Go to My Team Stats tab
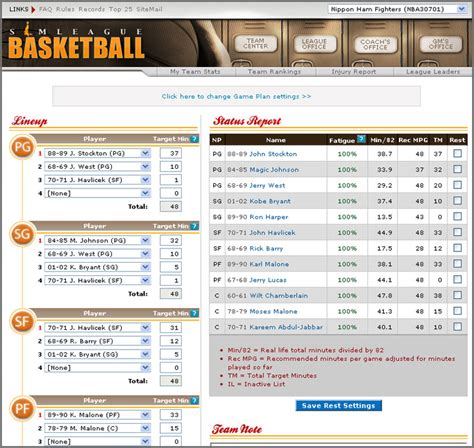 [x=195, y=72]
